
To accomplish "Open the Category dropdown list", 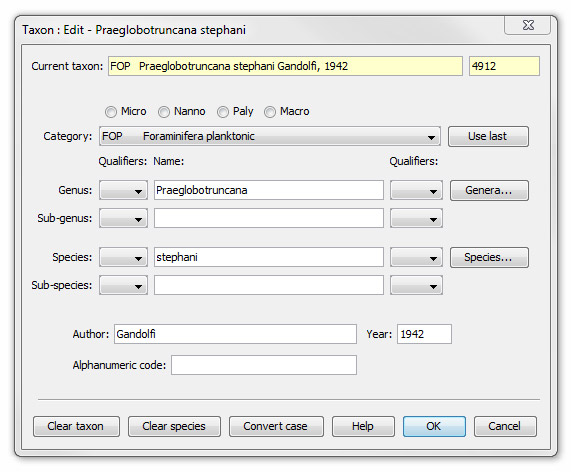I will click(x=269, y=137).
